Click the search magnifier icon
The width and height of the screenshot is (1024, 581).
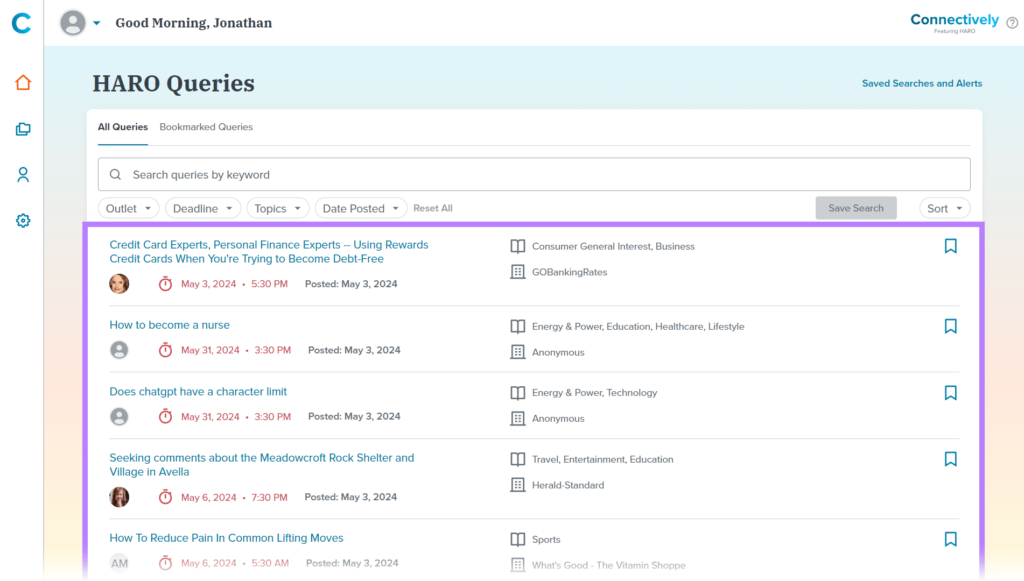tap(116, 174)
